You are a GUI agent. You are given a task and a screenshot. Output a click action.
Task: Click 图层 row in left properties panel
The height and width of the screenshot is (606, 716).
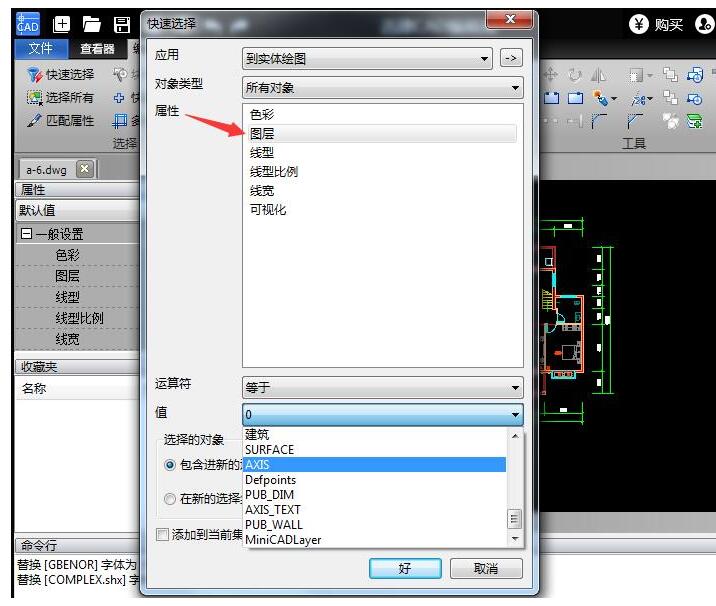pos(78,276)
